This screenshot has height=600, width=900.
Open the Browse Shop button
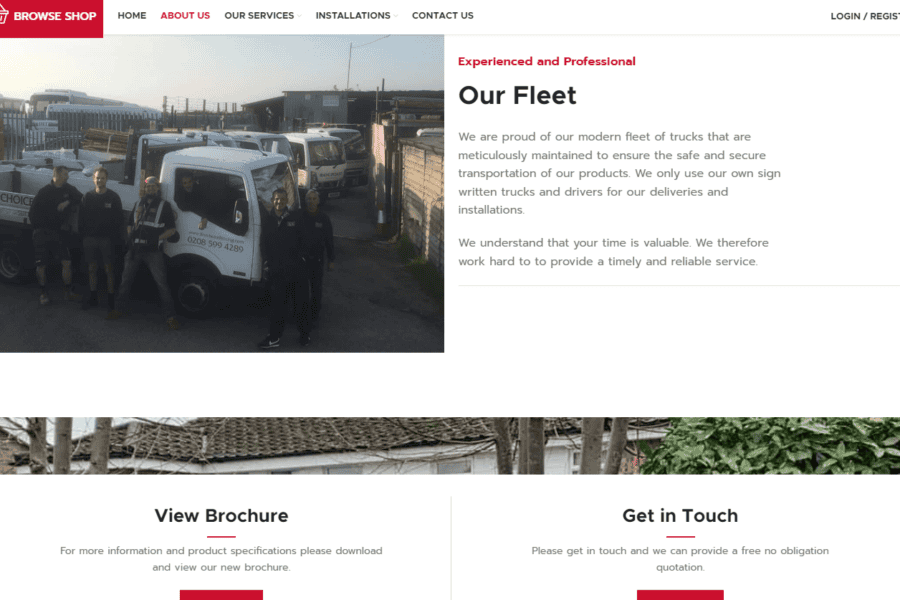tap(51, 18)
